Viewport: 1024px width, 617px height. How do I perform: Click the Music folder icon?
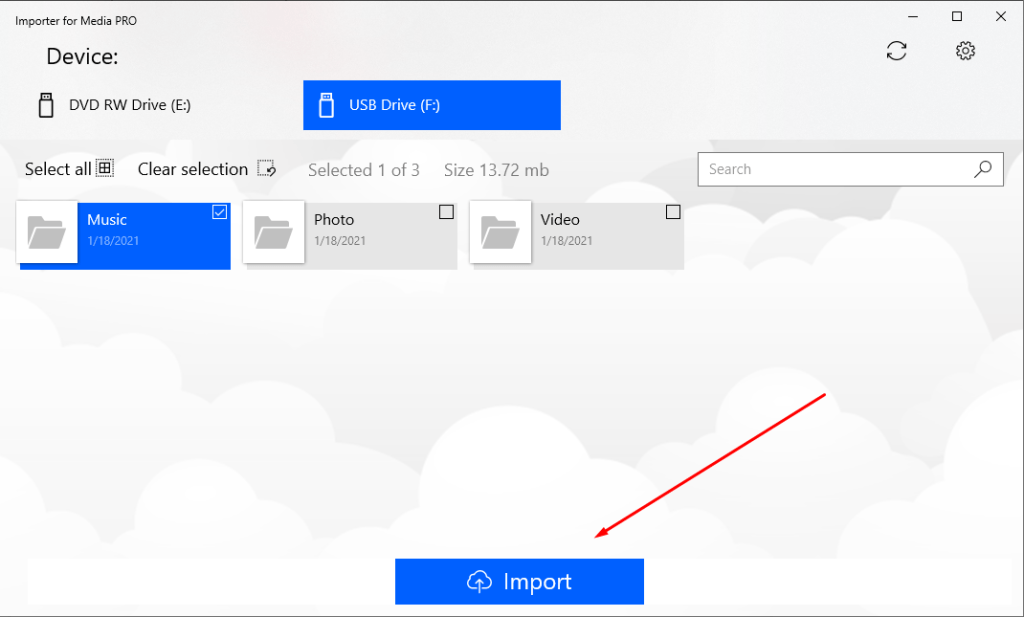48,233
